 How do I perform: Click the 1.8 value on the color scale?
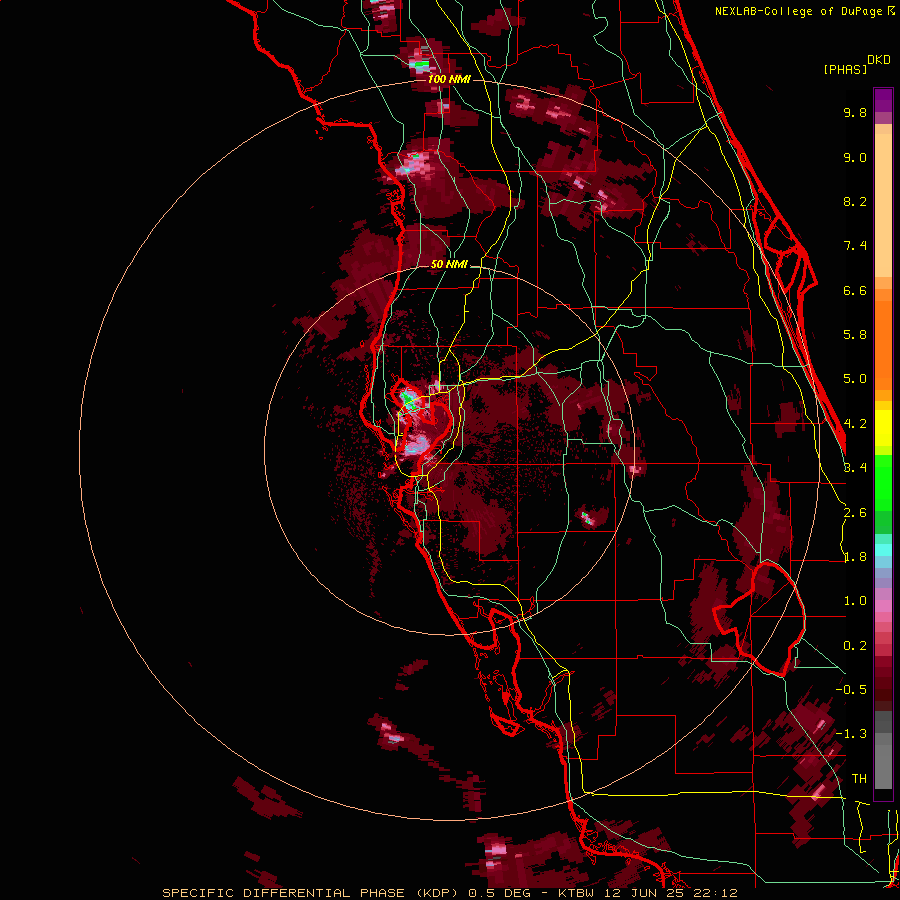(x=855, y=557)
